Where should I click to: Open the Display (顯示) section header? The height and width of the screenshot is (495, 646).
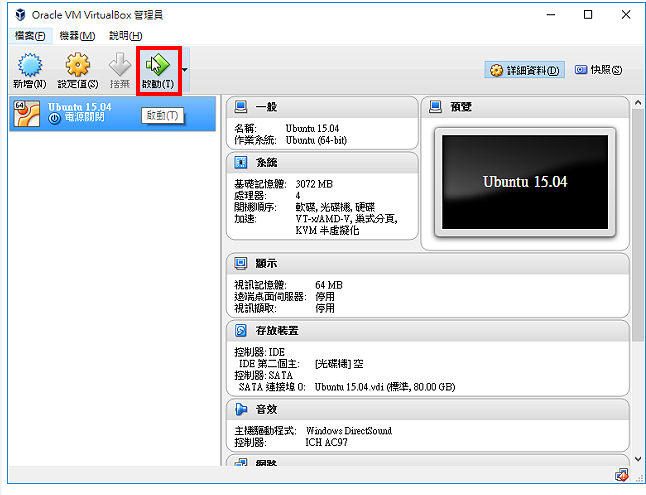pos(428,264)
